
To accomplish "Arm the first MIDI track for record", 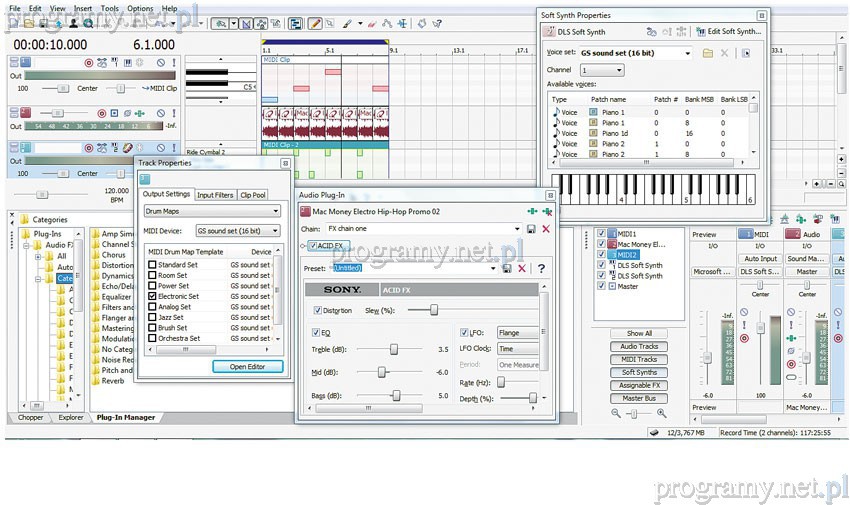I will 88,63.
